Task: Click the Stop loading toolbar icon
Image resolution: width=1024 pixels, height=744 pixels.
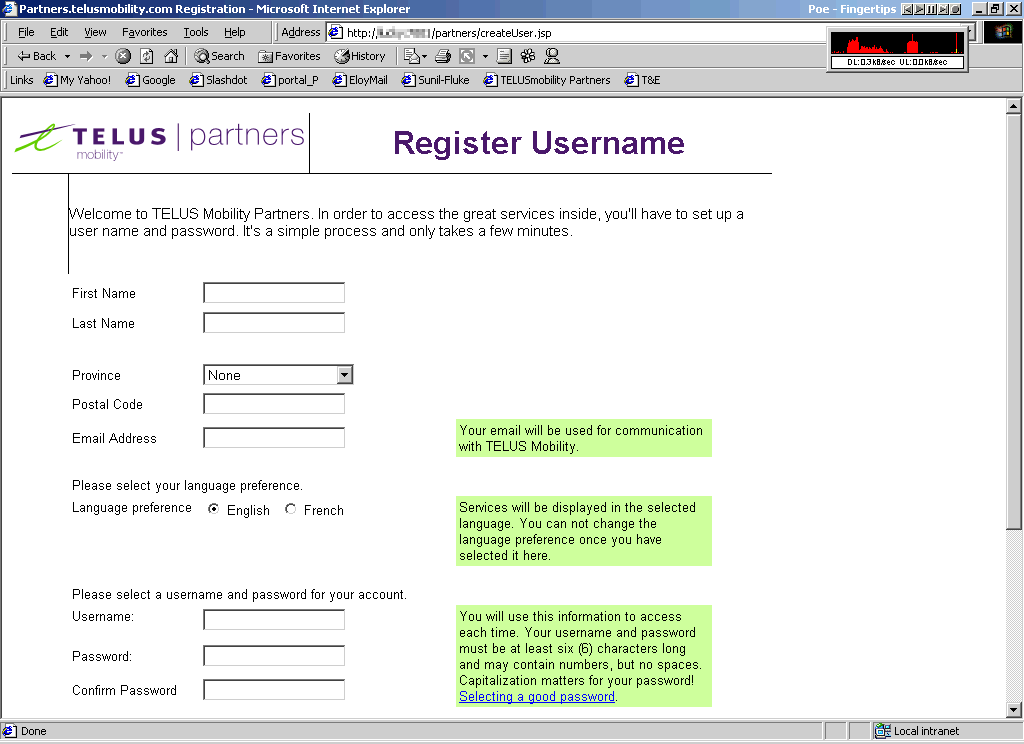Action: click(x=123, y=56)
